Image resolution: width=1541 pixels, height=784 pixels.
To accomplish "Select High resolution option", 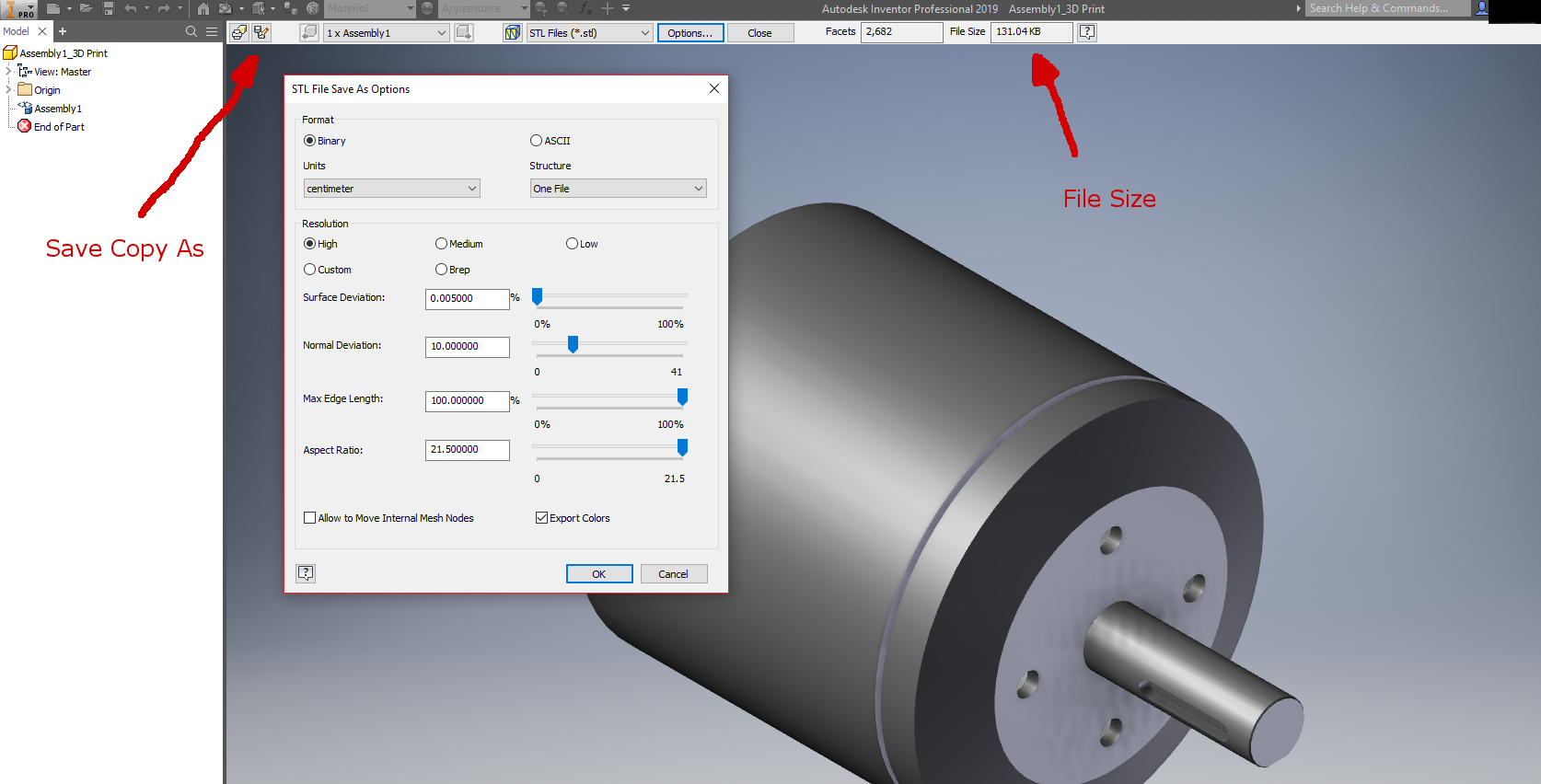I will tap(309, 244).
